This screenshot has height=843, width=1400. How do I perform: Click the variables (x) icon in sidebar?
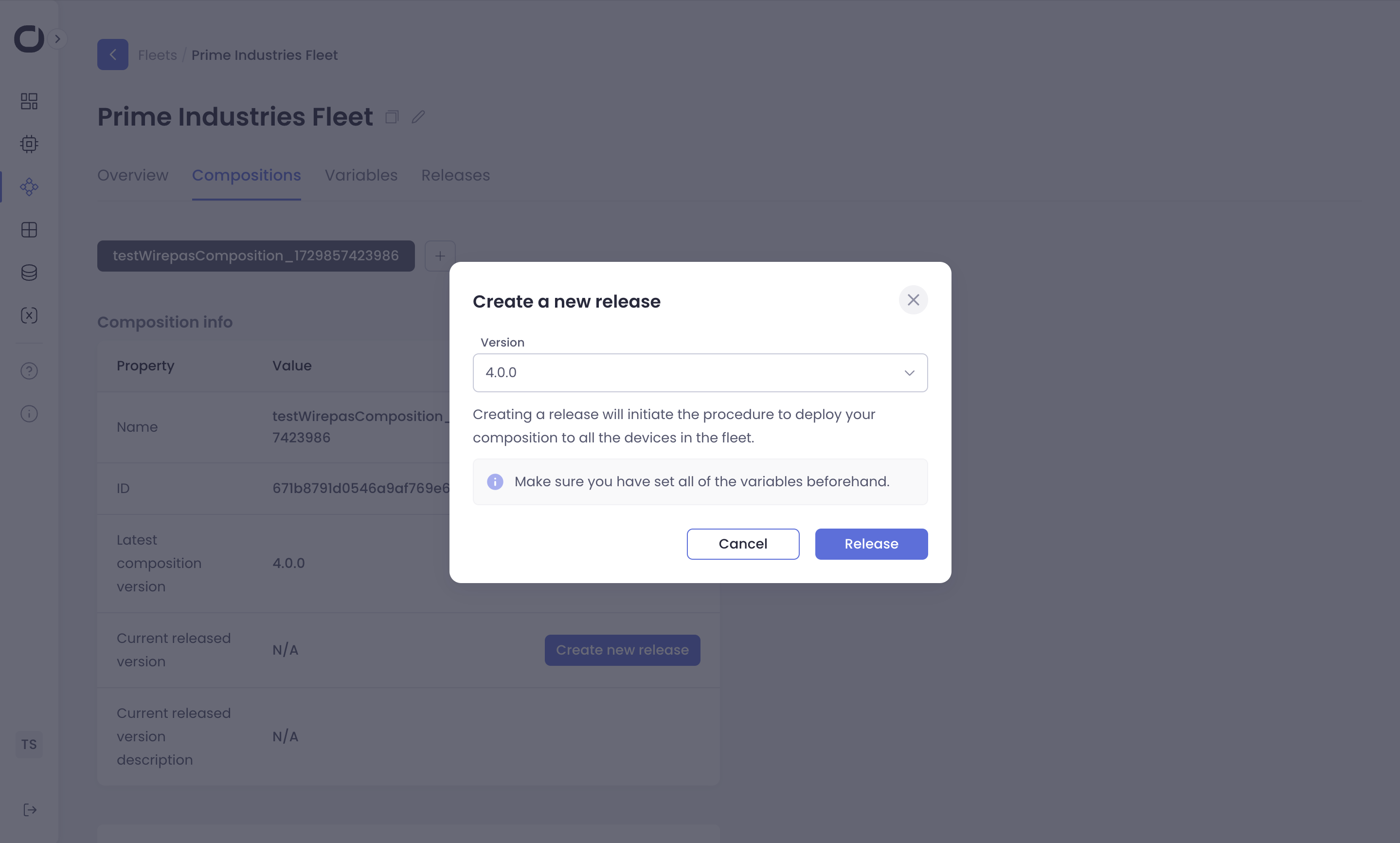tap(29, 315)
